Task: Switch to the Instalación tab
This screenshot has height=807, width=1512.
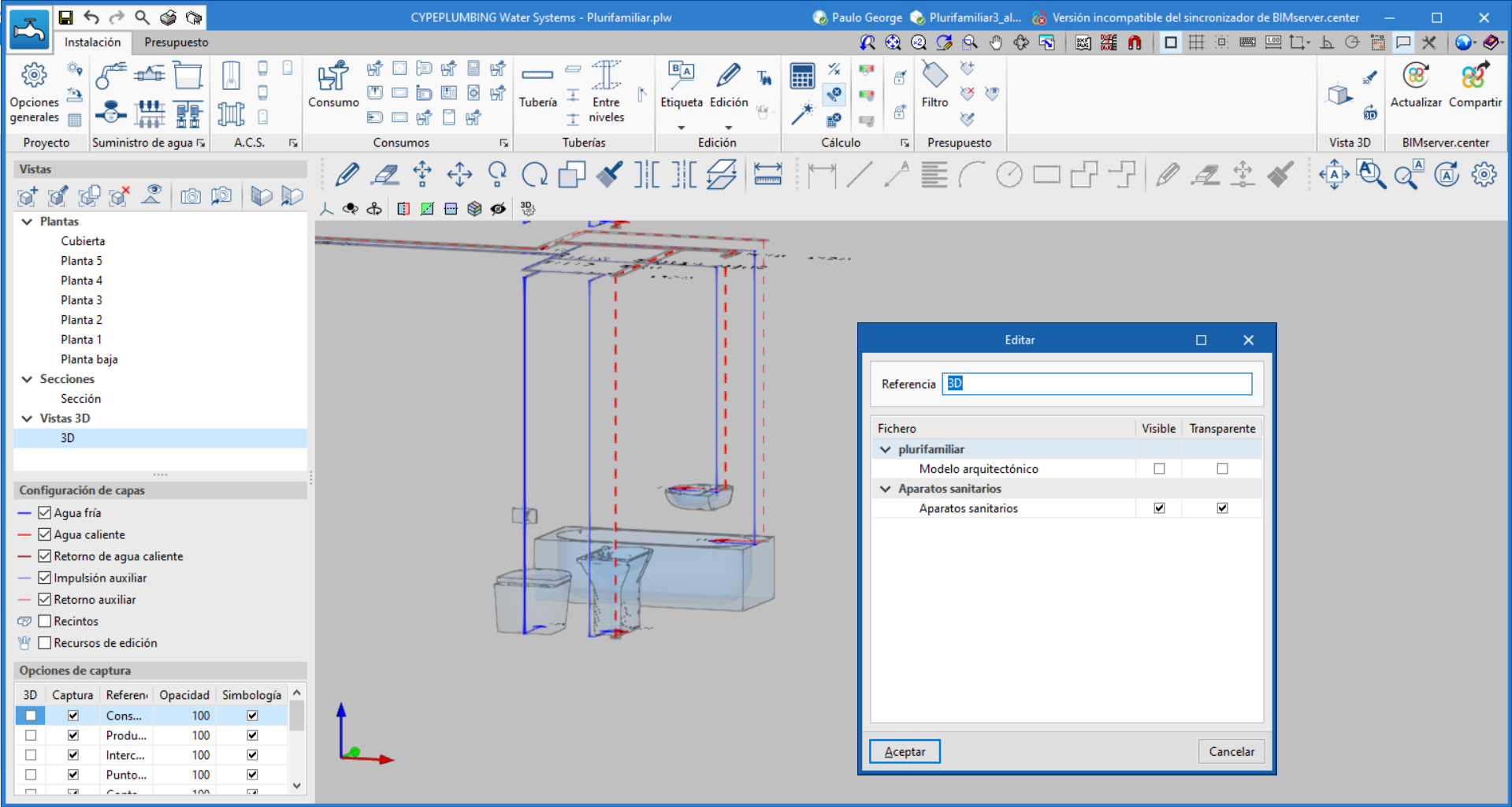Action: click(x=92, y=43)
